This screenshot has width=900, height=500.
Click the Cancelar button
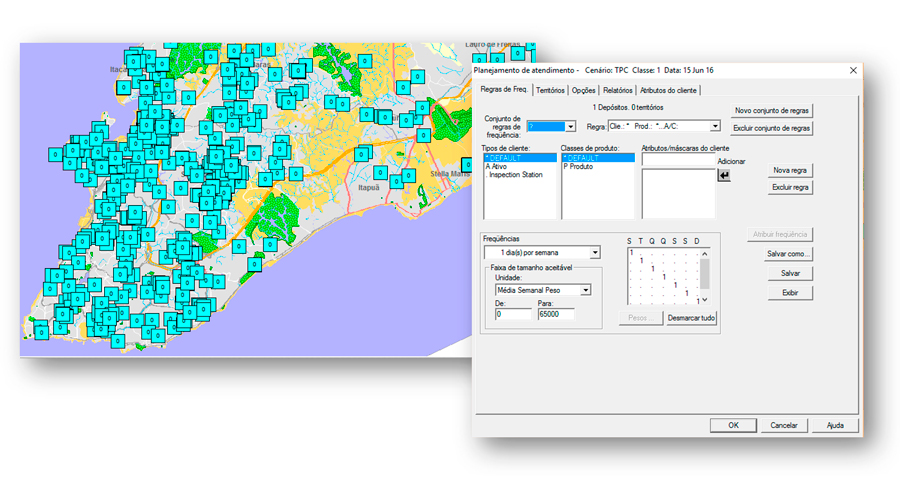(x=784, y=425)
